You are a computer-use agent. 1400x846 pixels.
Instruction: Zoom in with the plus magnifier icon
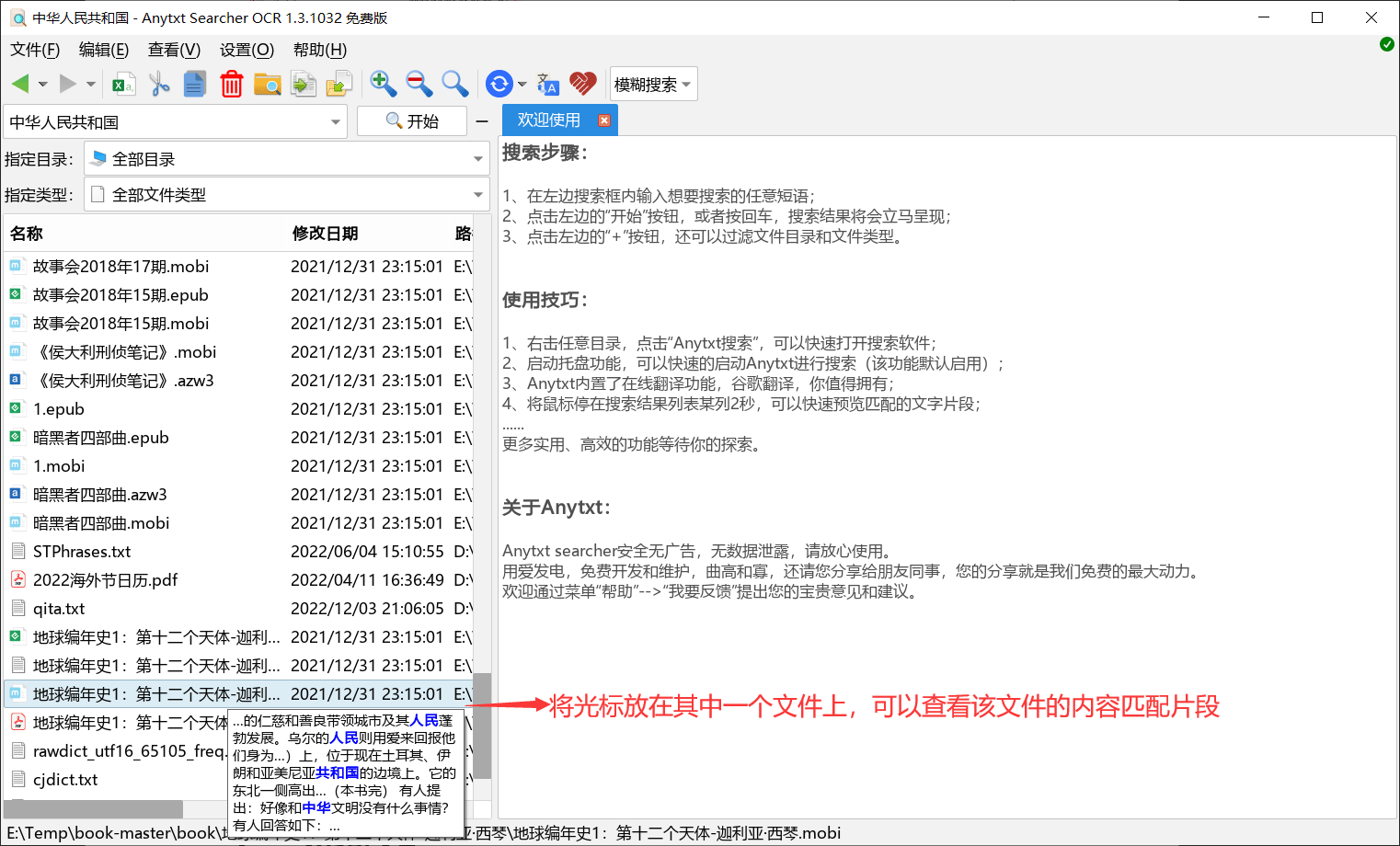point(383,84)
